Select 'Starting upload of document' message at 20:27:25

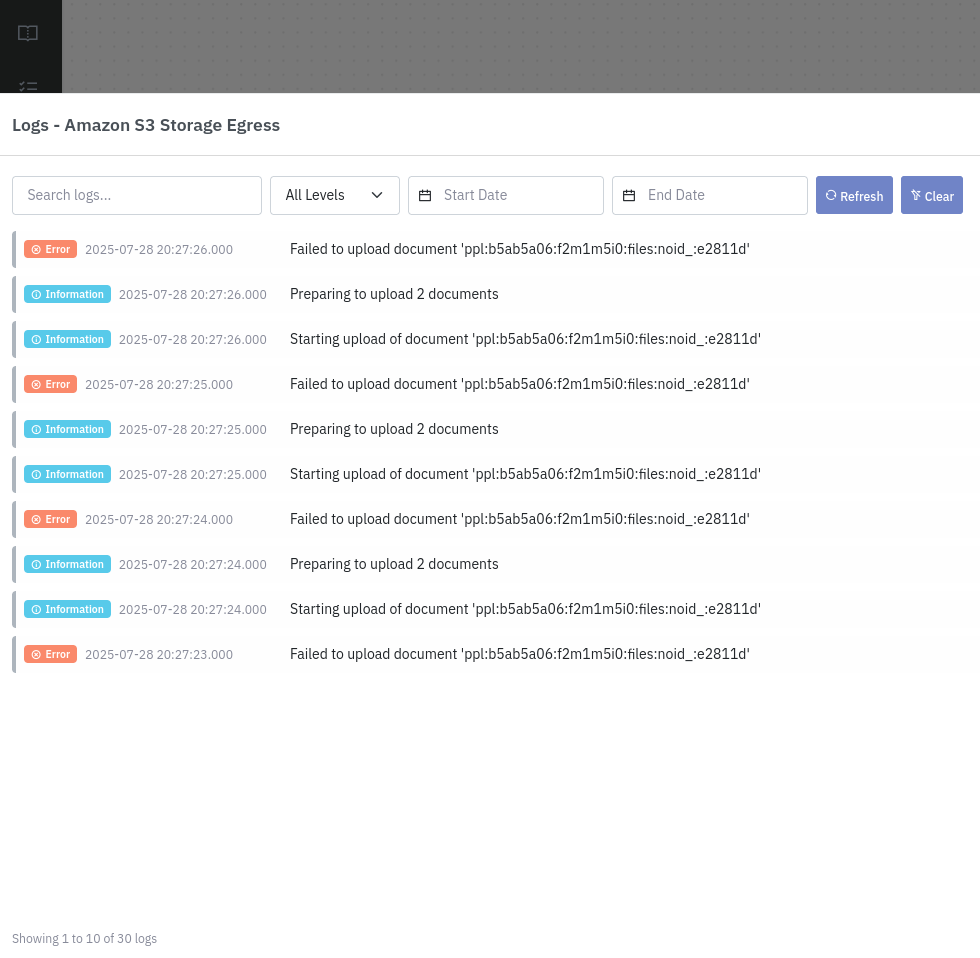pyautogui.click(x=525, y=474)
